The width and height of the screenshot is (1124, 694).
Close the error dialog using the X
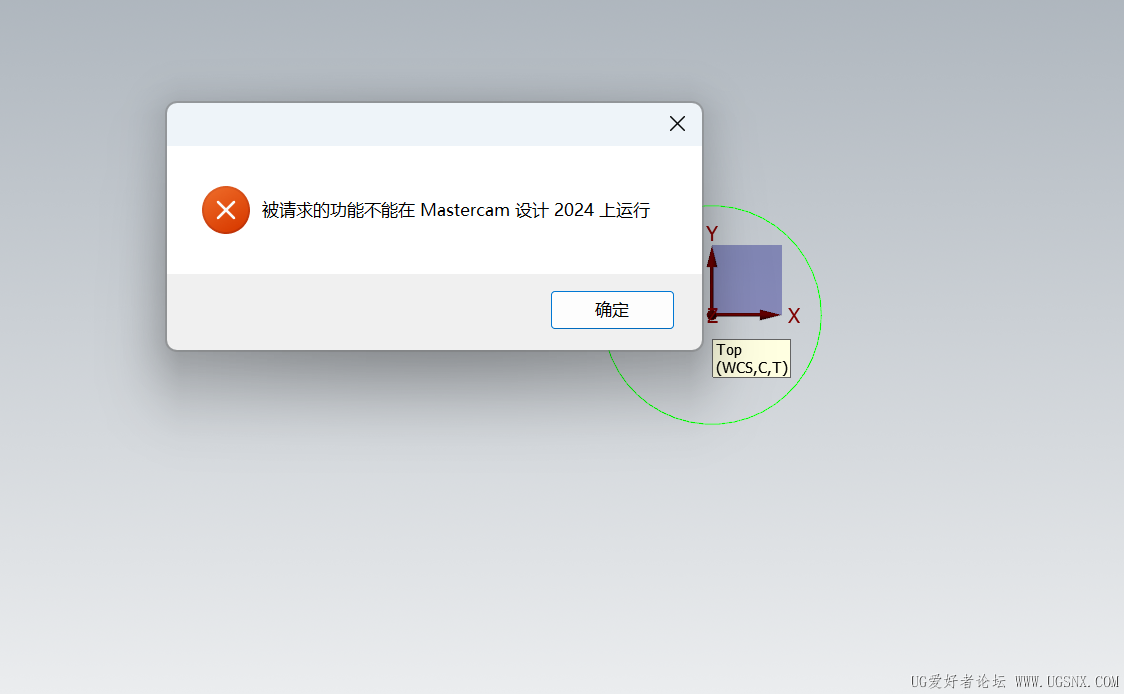677,124
